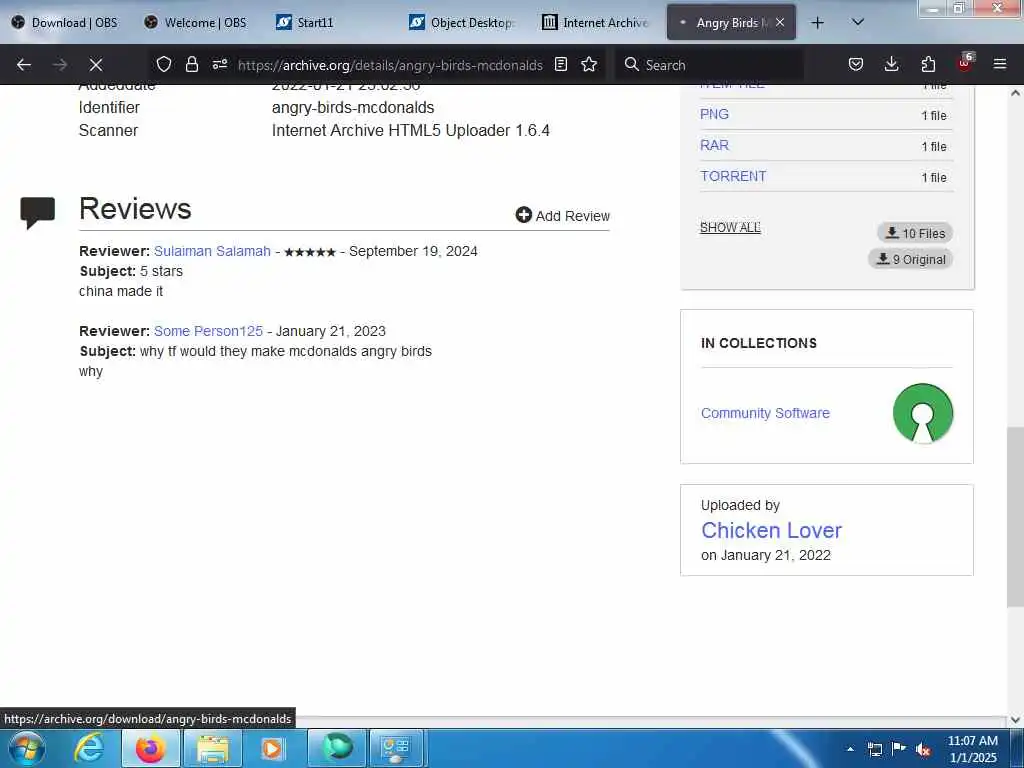1024x768 pixels.
Task: Select text 'angry-birds-mcdonalds' identifier value
Action: pos(353,108)
